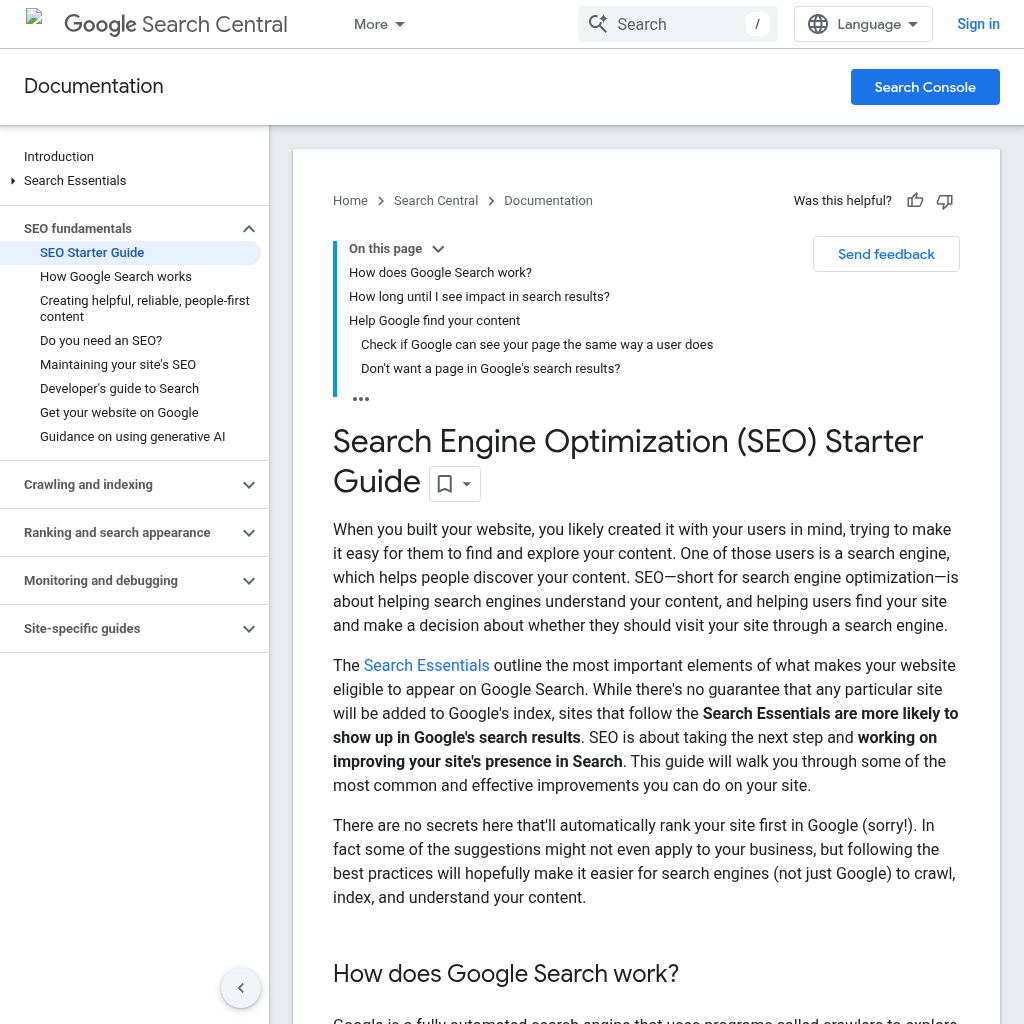The image size is (1024, 1024).
Task: Click the bookmark icon near the page title
Action: coord(446,483)
